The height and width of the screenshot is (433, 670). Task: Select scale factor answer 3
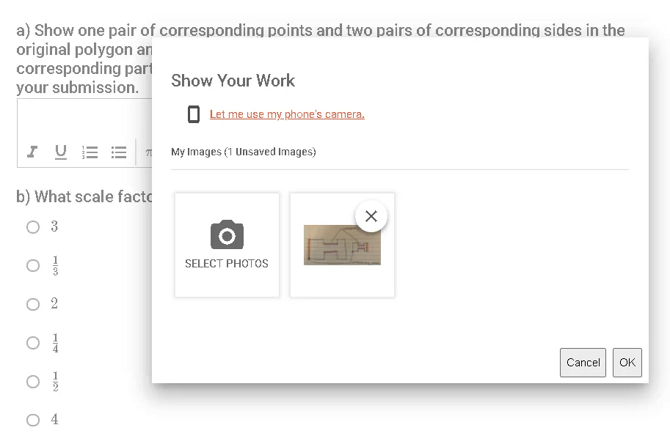pos(33,227)
